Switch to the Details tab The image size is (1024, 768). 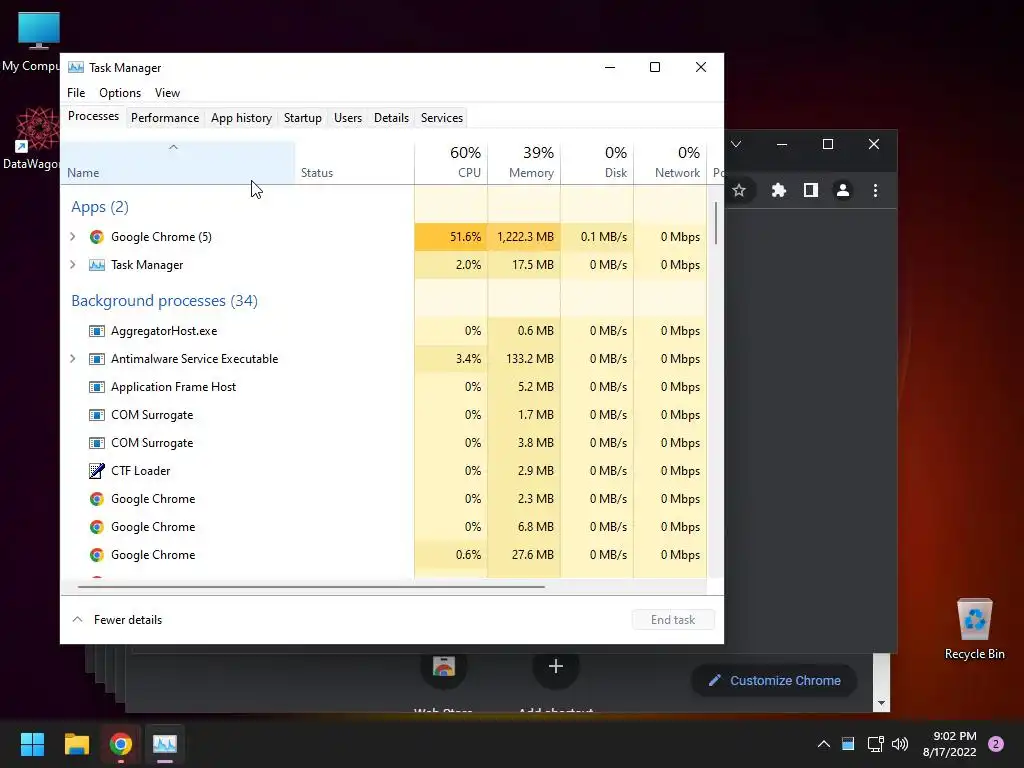pos(391,118)
